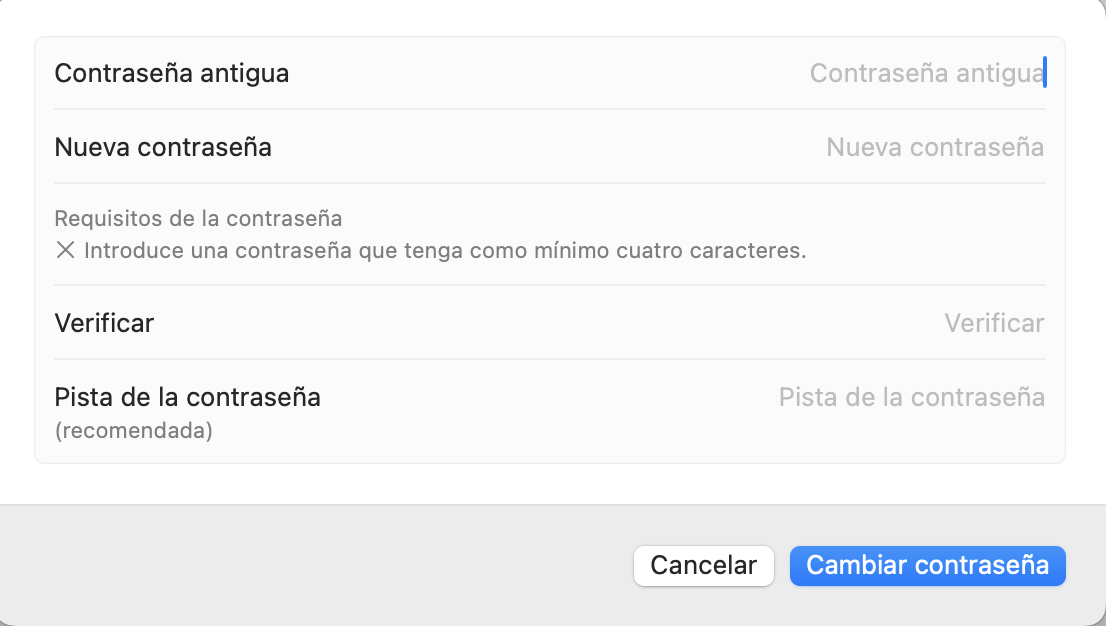
Task: Click the Verificar placeholder text
Action: 994,323
